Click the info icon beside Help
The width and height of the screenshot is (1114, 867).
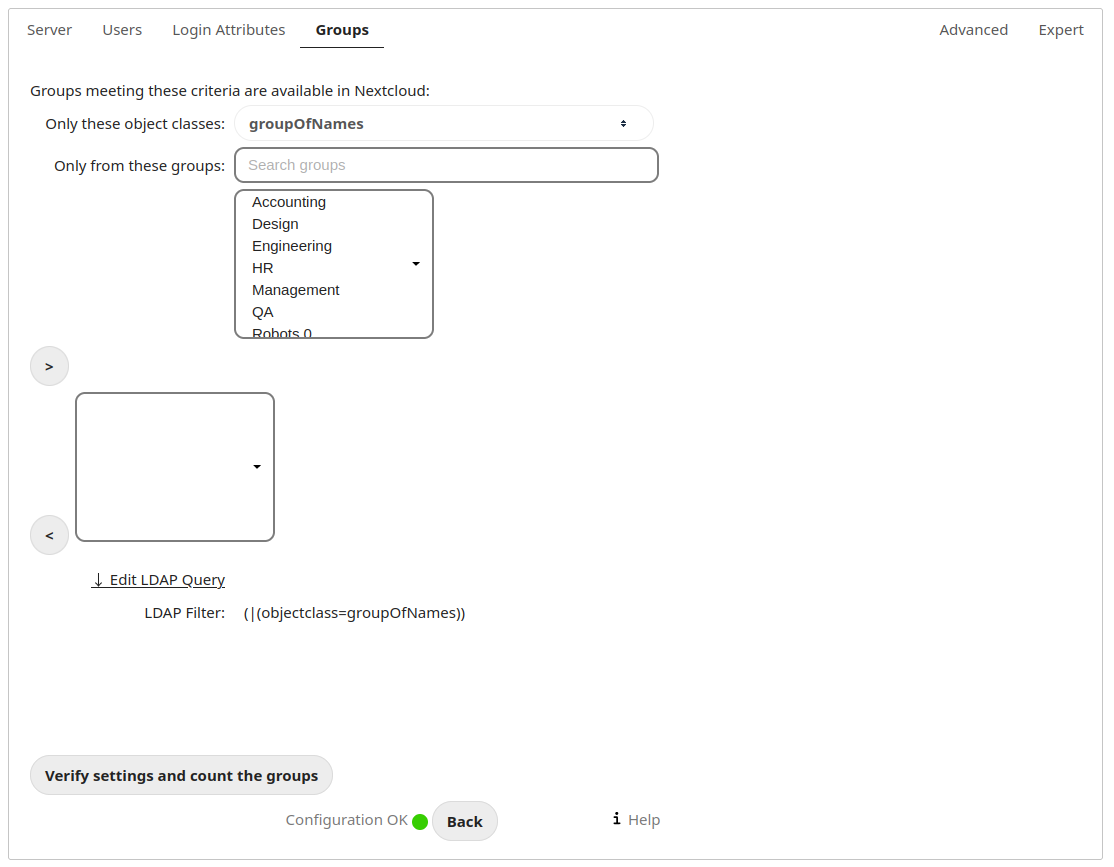coord(616,819)
